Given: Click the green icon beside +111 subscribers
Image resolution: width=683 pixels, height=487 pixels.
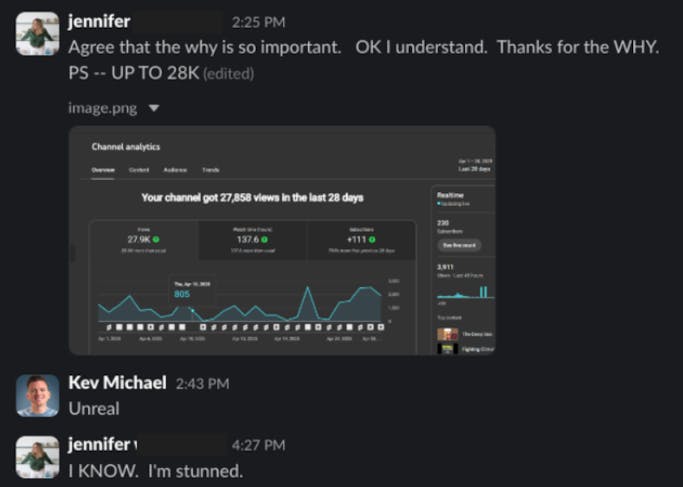Looking at the screenshot, I should 372,239.
